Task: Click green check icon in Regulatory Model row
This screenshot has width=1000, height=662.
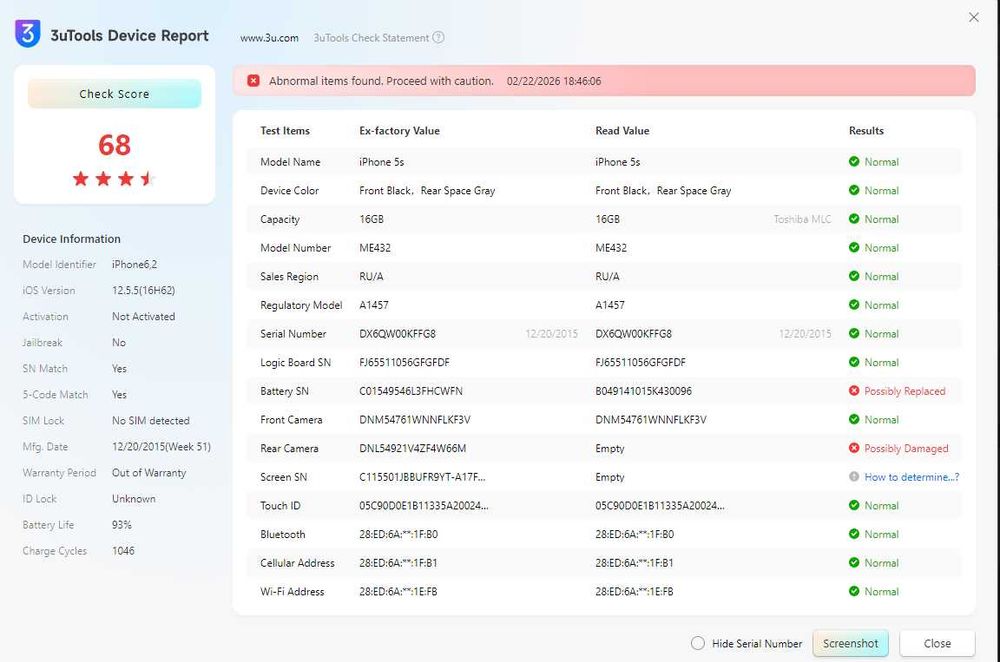Action: (854, 305)
